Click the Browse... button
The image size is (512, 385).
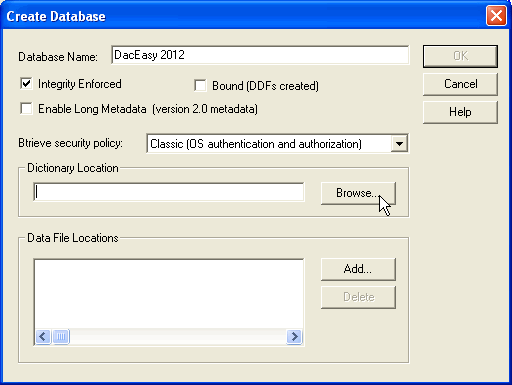pyautogui.click(x=358, y=193)
